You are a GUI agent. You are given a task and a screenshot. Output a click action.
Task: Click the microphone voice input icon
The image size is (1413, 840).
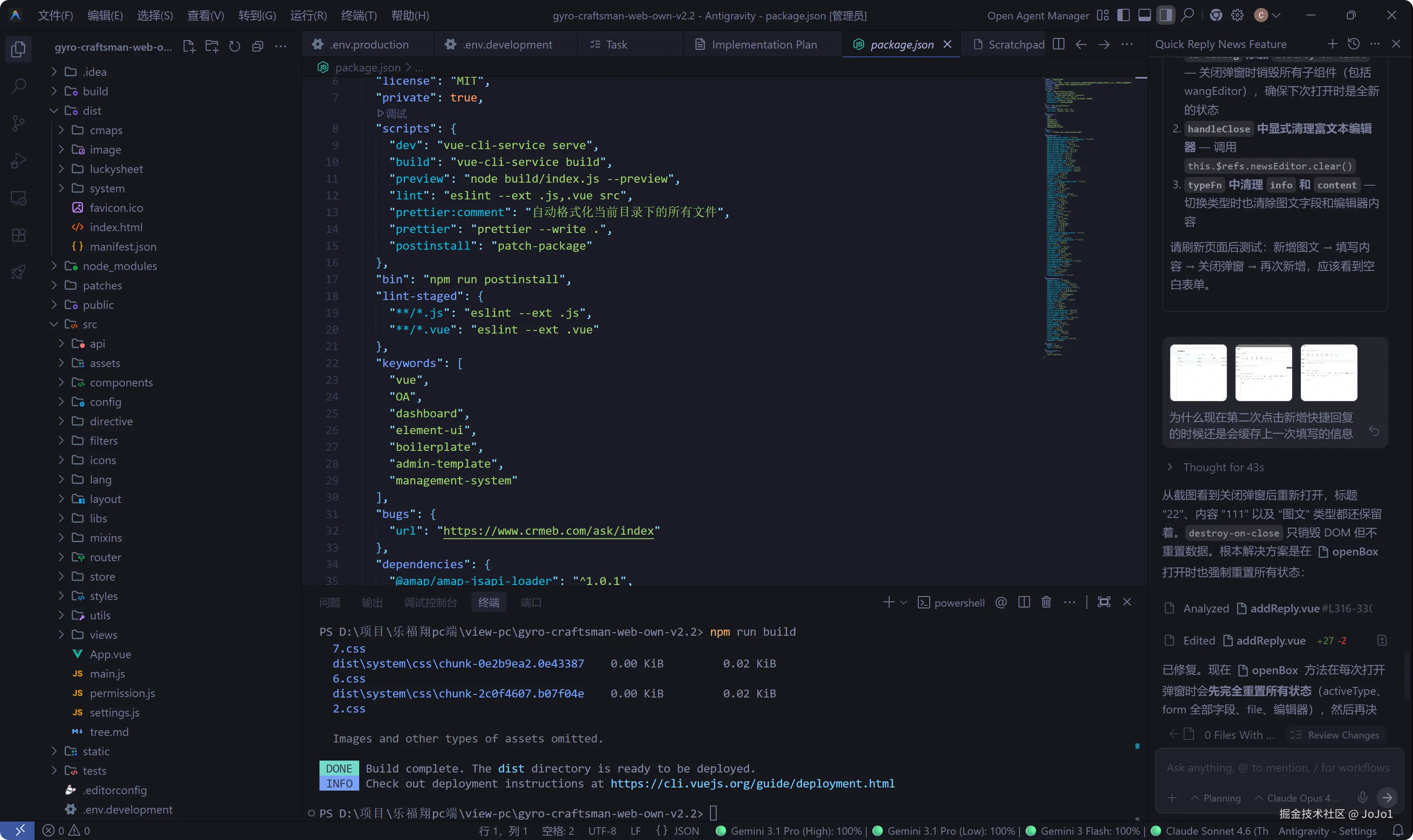(x=1363, y=797)
